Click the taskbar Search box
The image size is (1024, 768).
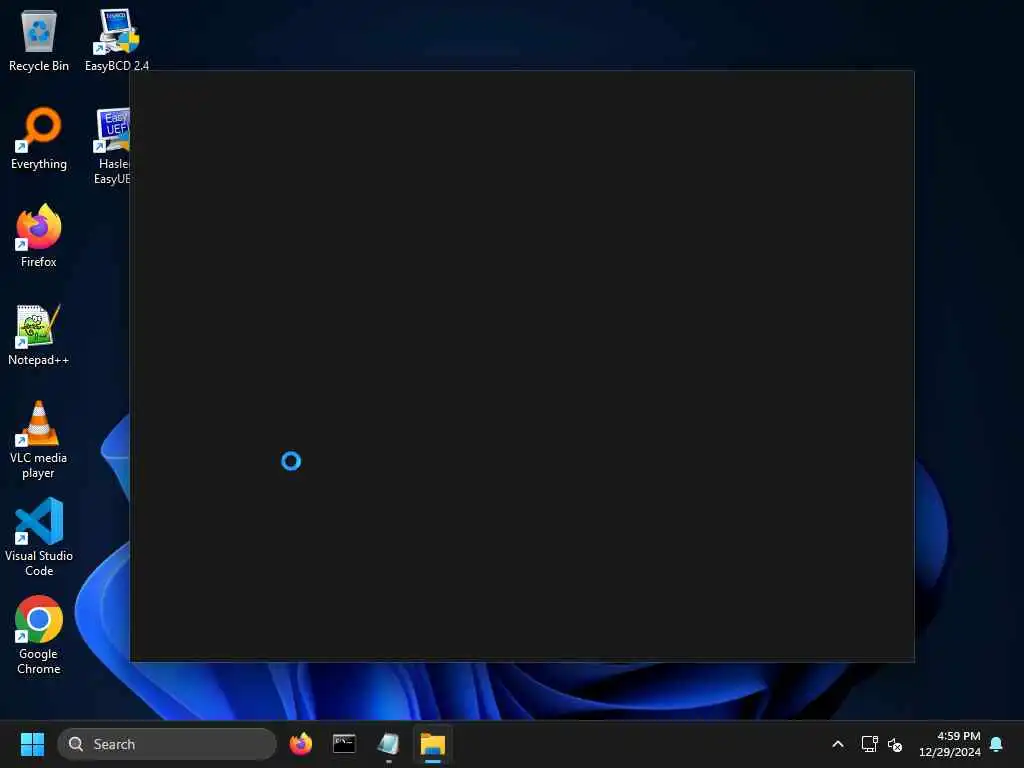tap(167, 744)
